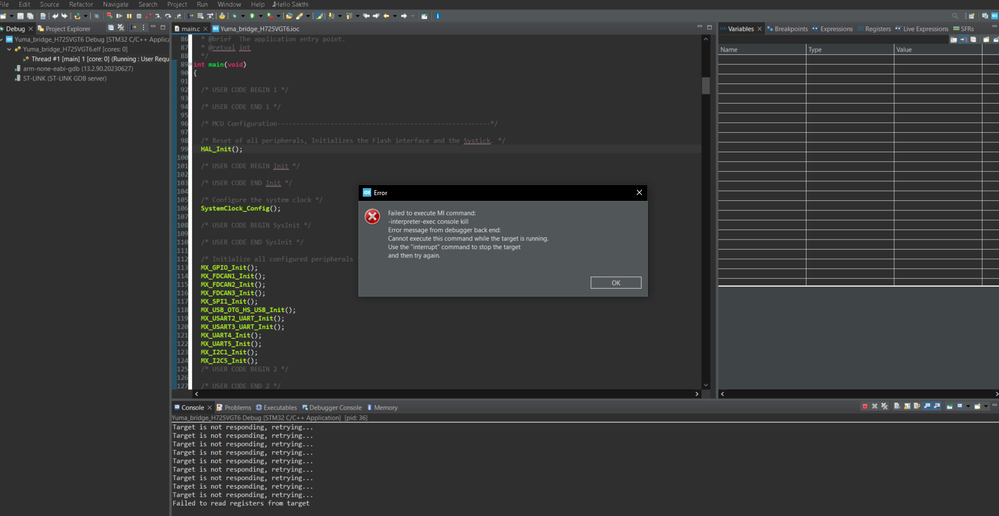
Task: Select the ST-LINK GDB server entry
Action: click(60, 78)
